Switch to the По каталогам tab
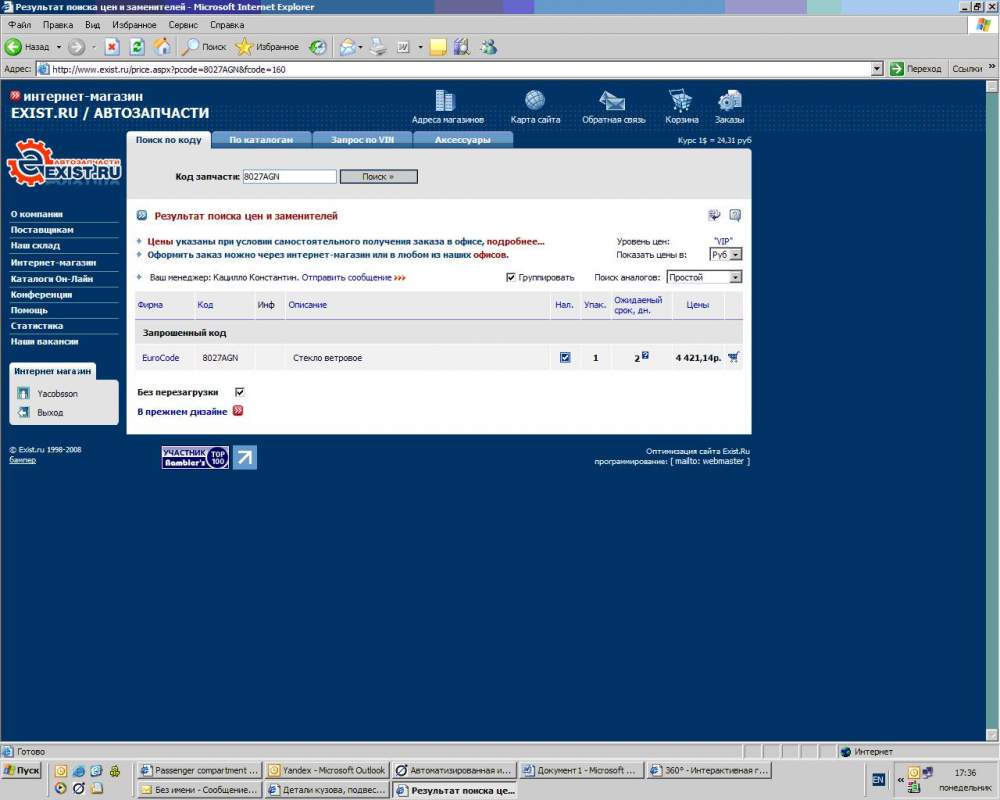This screenshot has width=1000, height=800. click(261, 140)
